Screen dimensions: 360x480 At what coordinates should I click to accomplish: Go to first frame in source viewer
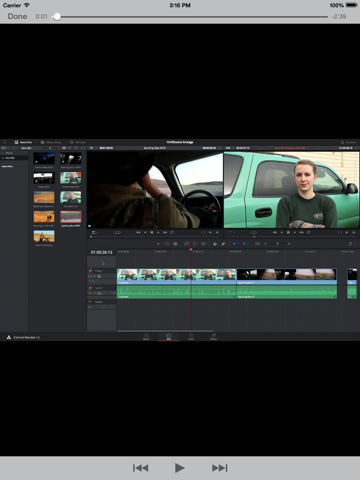[x=138, y=232]
